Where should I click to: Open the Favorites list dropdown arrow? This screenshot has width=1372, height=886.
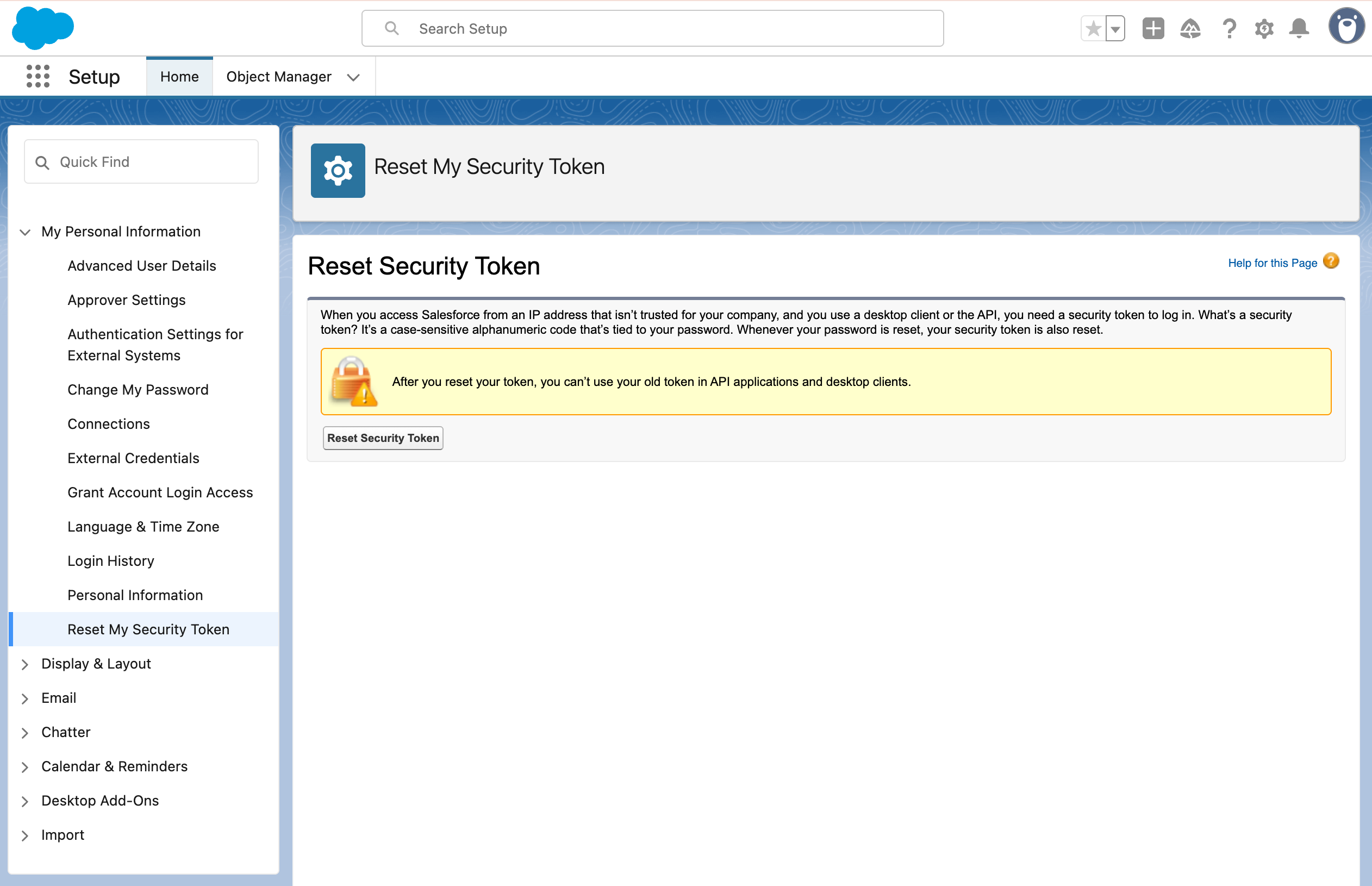point(1115,28)
